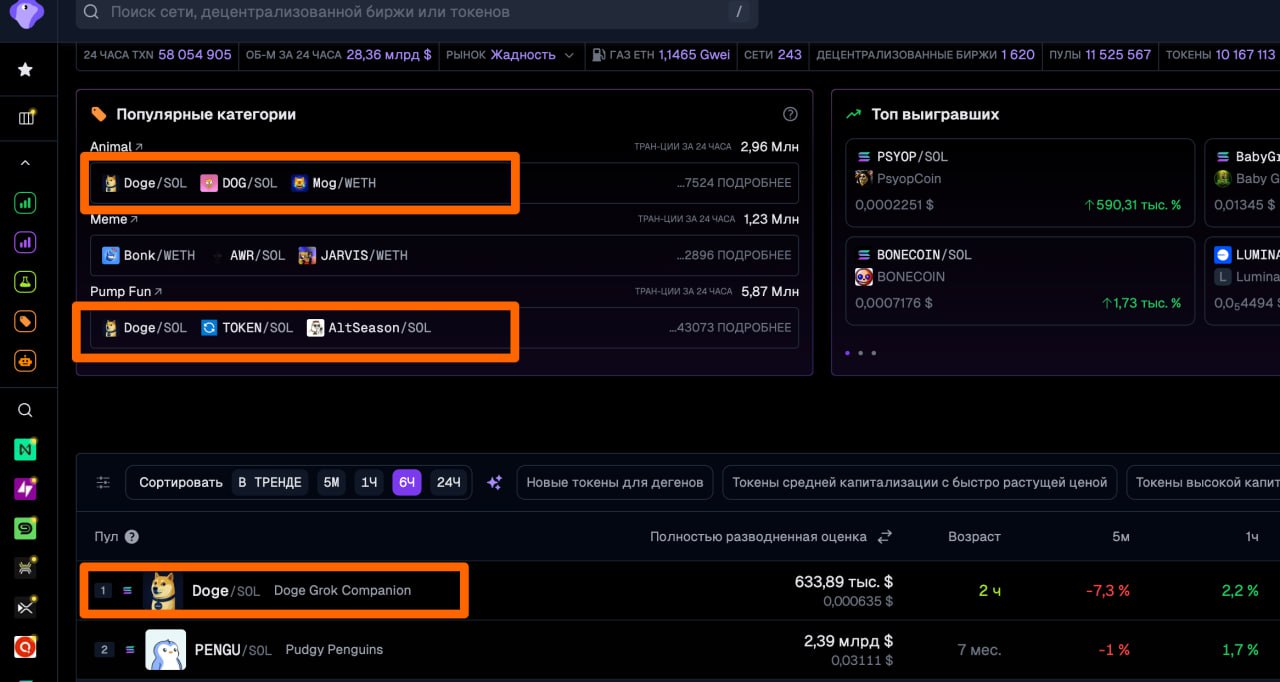Focus the network and token search field
1280x682 pixels.
[x=417, y=13]
